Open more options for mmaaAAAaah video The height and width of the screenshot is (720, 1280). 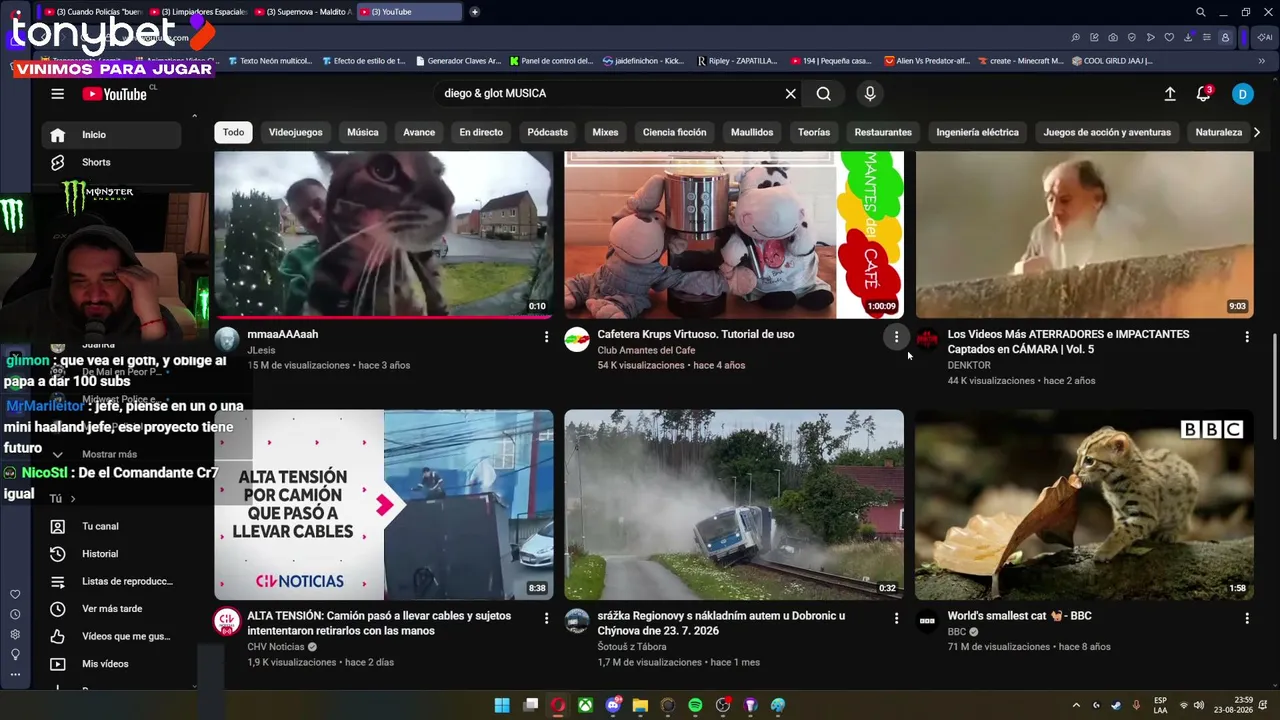pyautogui.click(x=546, y=337)
